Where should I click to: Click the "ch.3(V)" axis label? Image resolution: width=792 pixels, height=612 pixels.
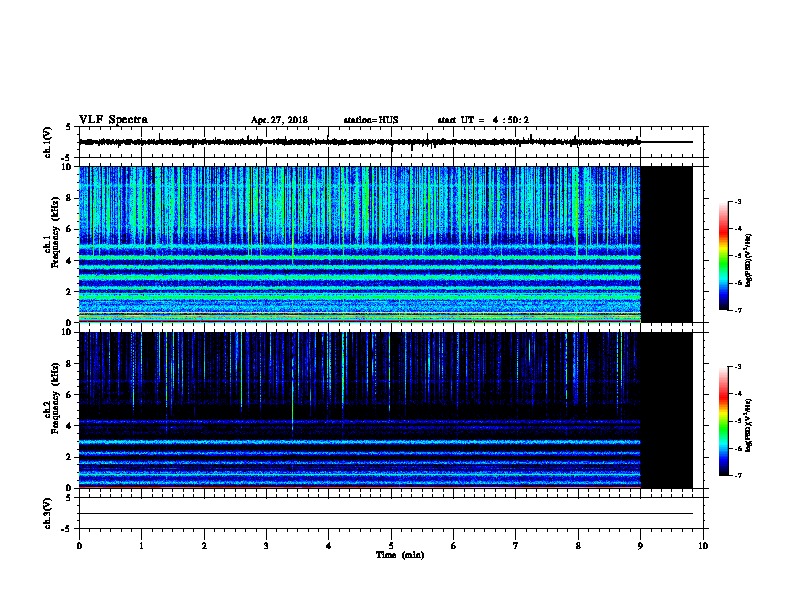pyautogui.click(x=48, y=514)
